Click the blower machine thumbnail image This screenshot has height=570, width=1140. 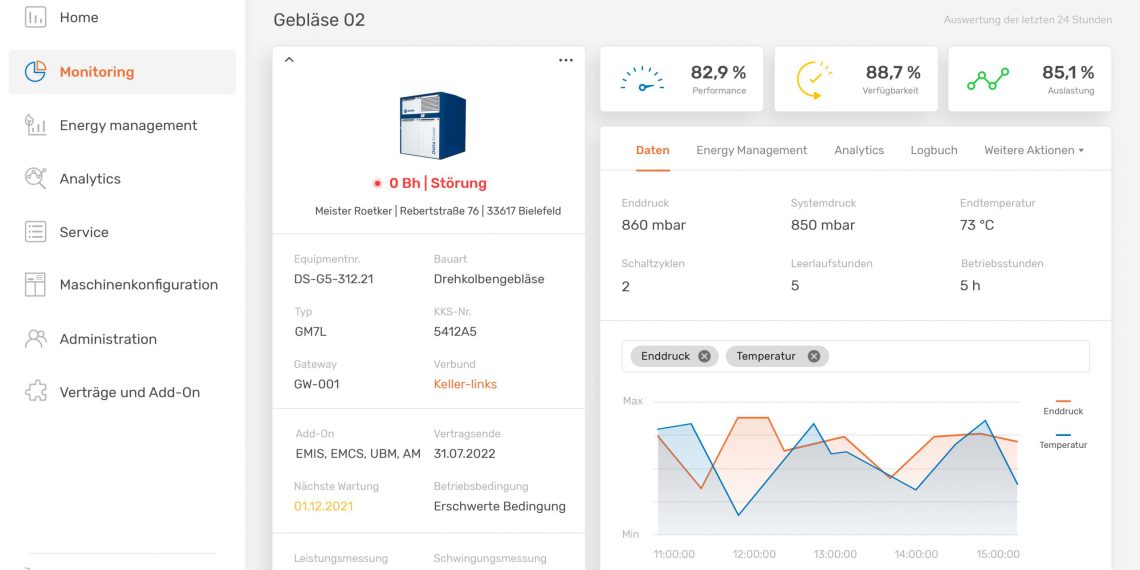[432, 126]
